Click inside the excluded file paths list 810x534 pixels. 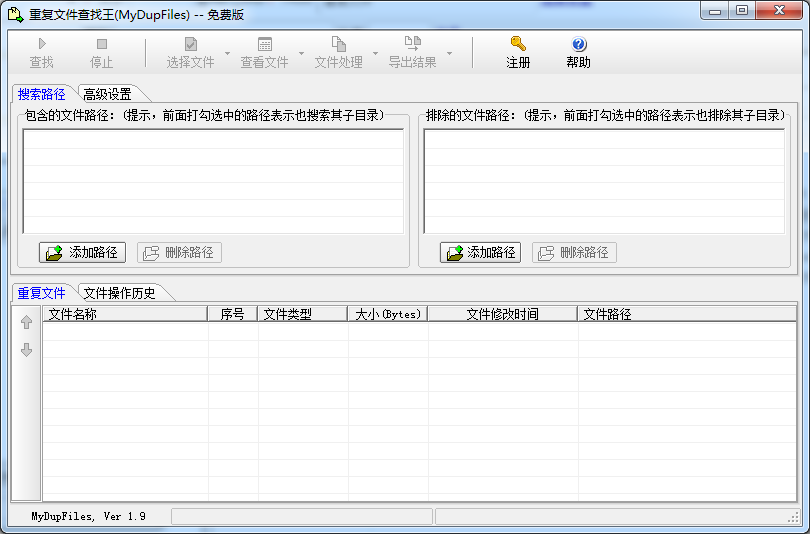(604, 181)
